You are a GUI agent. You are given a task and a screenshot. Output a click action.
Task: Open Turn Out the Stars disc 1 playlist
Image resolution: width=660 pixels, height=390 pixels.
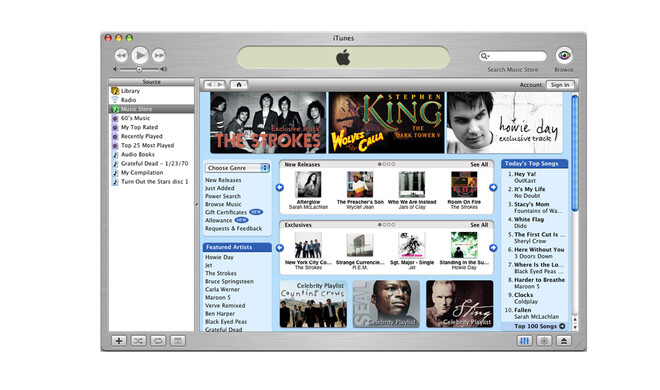point(152,182)
